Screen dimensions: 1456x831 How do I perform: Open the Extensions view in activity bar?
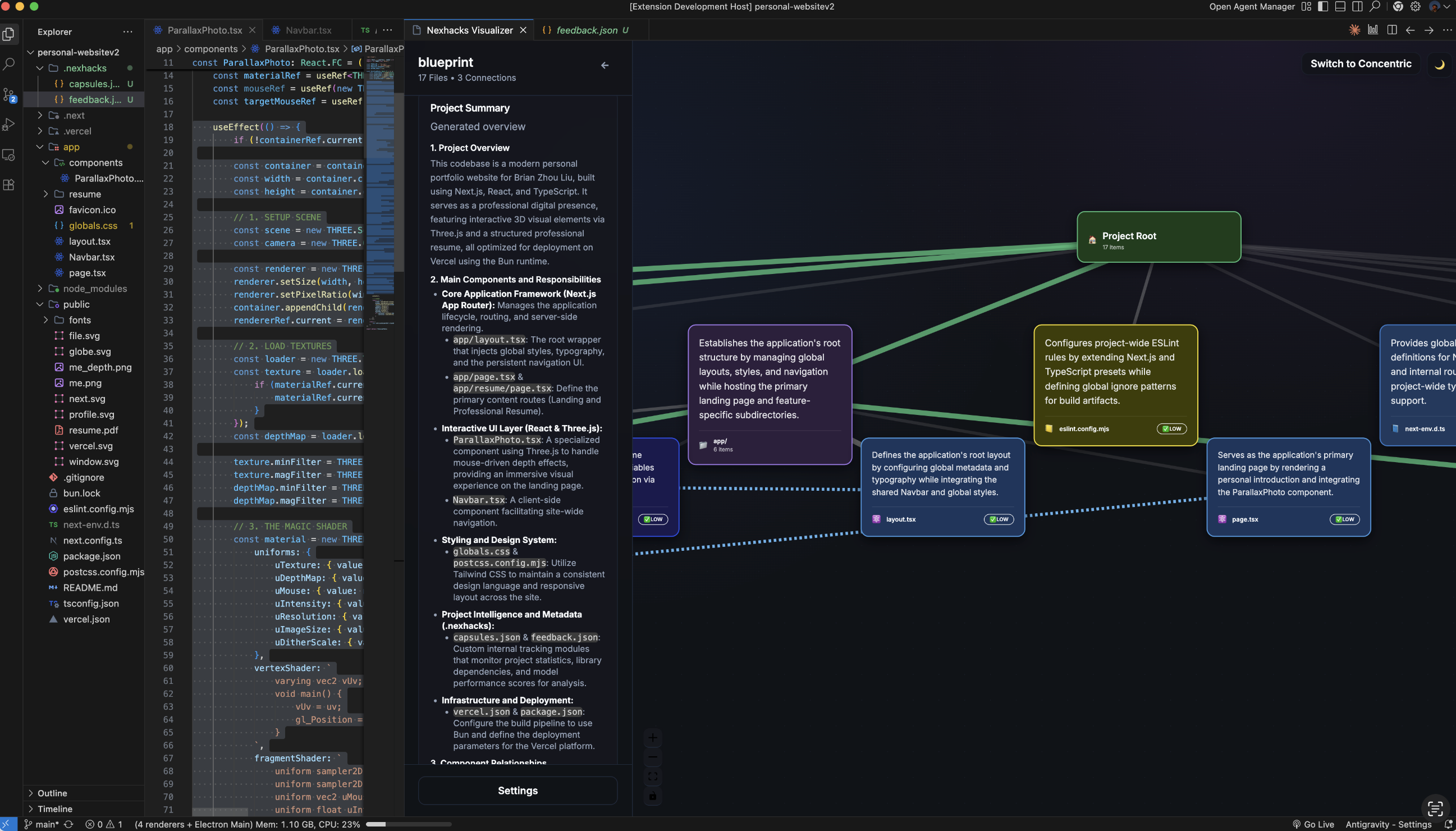tap(9, 185)
